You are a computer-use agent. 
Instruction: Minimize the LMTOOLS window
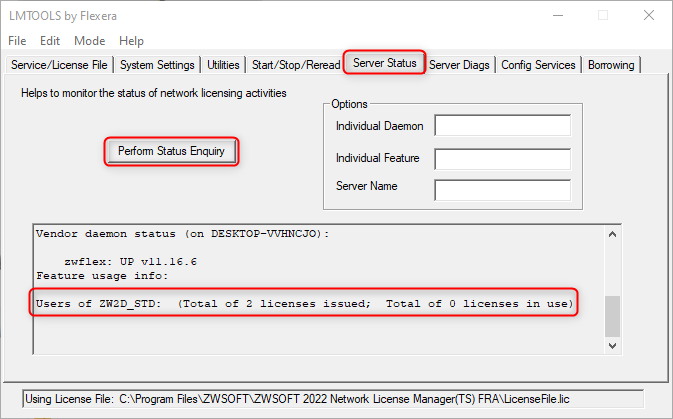[x=558, y=15]
